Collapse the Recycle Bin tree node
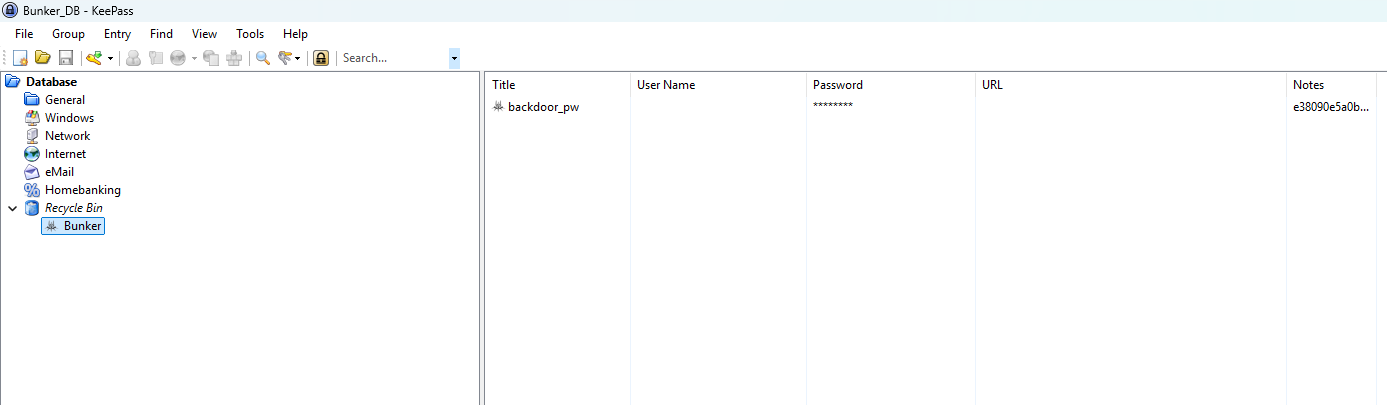The width and height of the screenshot is (1387, 405). [x=12, y=208]
